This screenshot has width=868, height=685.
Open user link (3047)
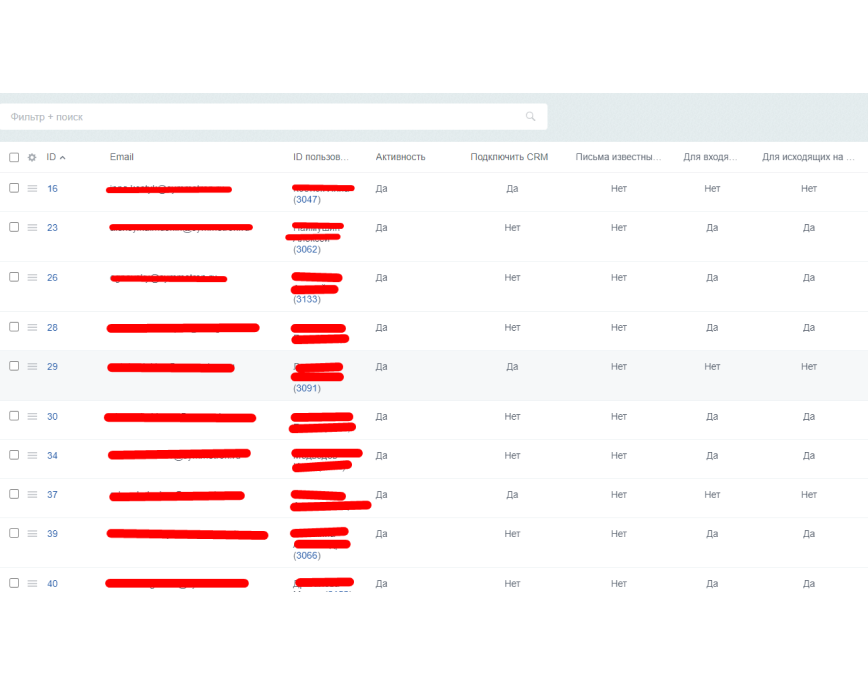307,199
